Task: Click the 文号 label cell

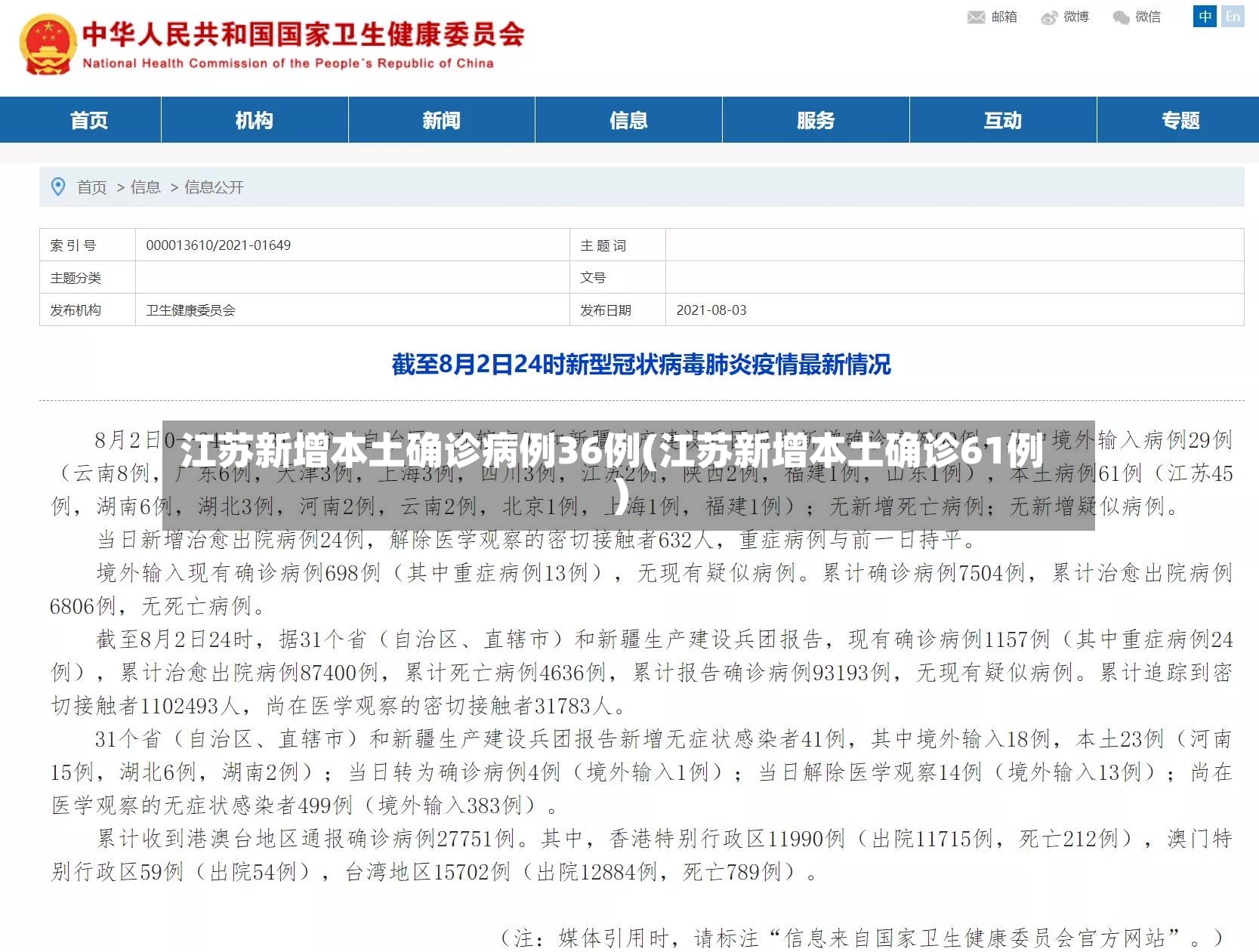Action: (x=618, y=278)
